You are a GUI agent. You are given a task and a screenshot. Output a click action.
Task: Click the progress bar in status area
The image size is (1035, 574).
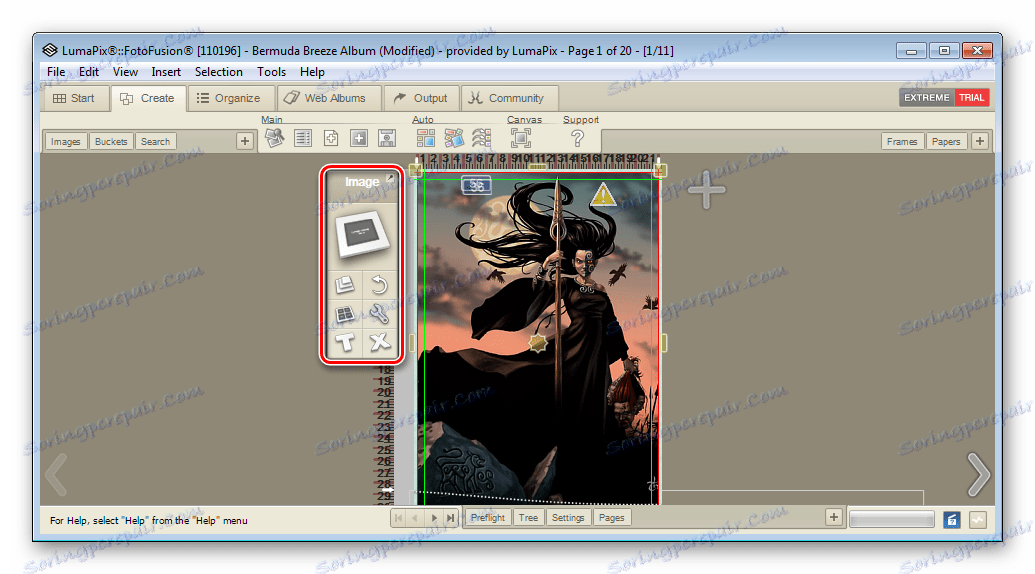point(892,520)
